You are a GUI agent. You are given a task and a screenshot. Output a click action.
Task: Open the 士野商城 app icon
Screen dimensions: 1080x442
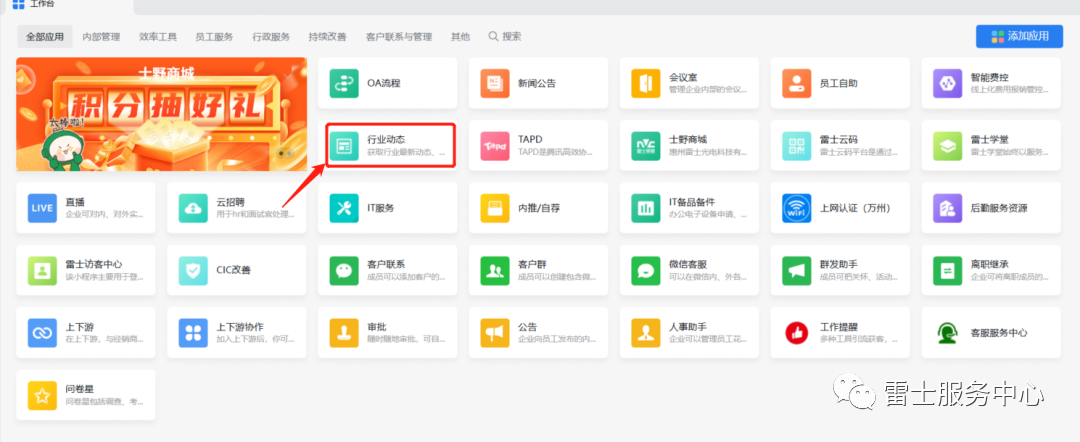pyautogui.click(x=644, y=146)
